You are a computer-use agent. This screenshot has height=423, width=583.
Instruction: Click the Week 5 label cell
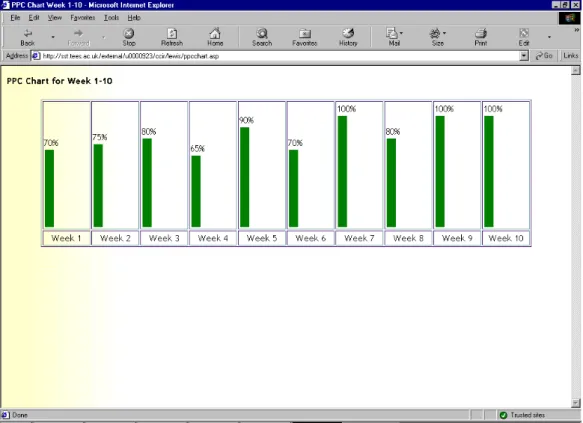[262, 238]
